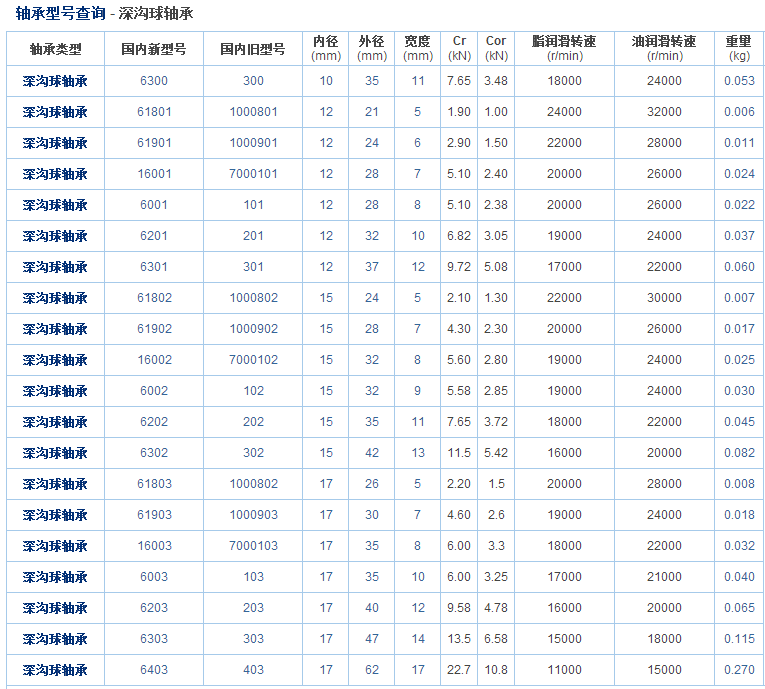Click the 外径 (mm) column header
This screenshot has height=689, width=765.
tap(372, 48)
